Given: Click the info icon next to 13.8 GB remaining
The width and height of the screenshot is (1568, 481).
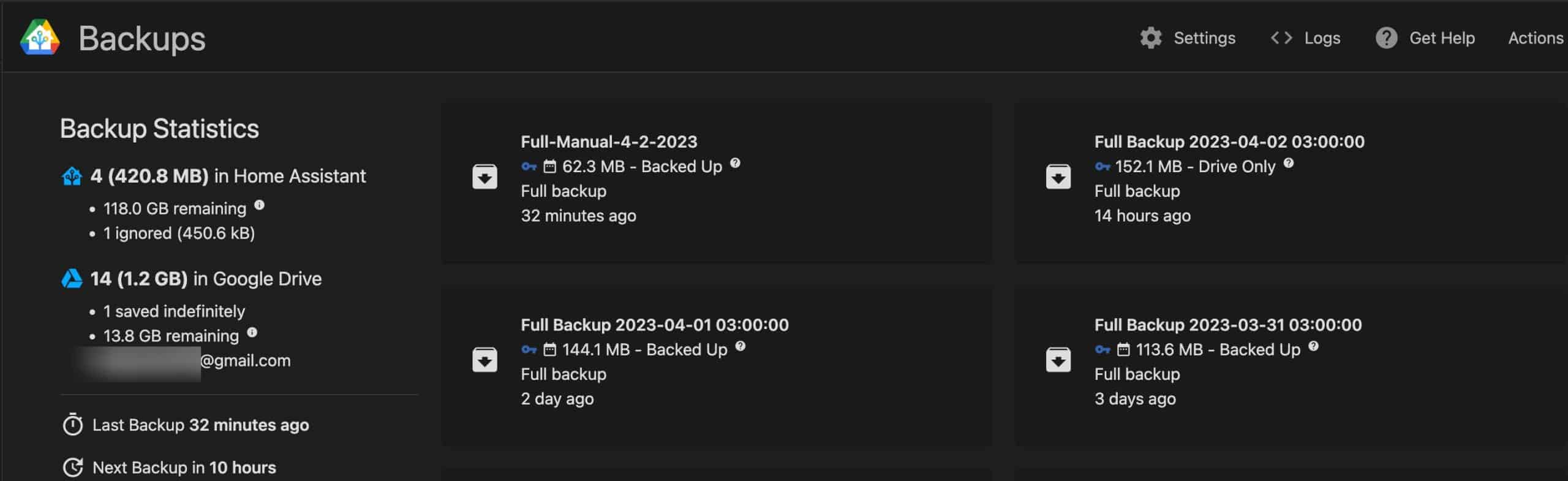Looking at the screenshot, I should [252, 332].
